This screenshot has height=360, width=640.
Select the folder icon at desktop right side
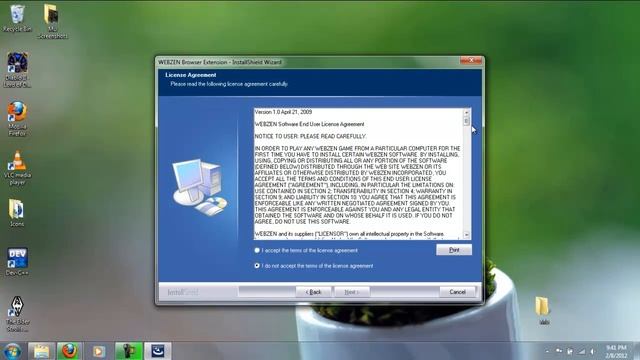coord(543,310)
